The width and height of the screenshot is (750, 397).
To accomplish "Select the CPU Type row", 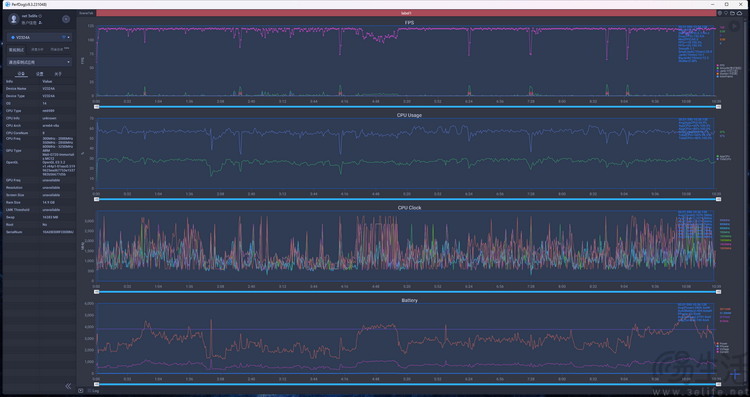I will pyautogui.click(x=40, y=111).
